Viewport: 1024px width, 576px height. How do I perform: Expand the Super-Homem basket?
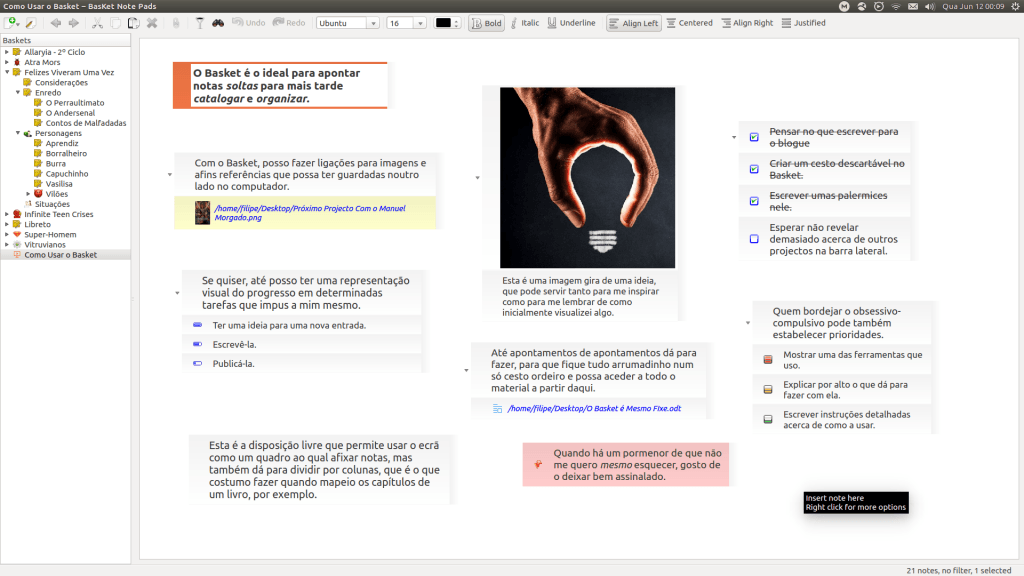[x=7, y=234]
